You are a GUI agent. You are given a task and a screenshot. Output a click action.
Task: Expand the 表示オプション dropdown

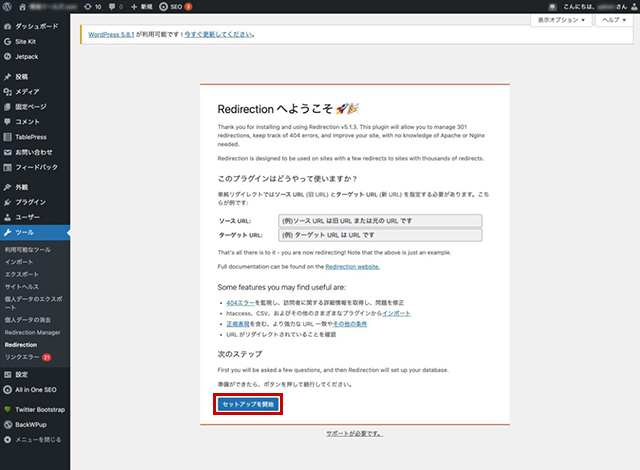coord(561,20)
